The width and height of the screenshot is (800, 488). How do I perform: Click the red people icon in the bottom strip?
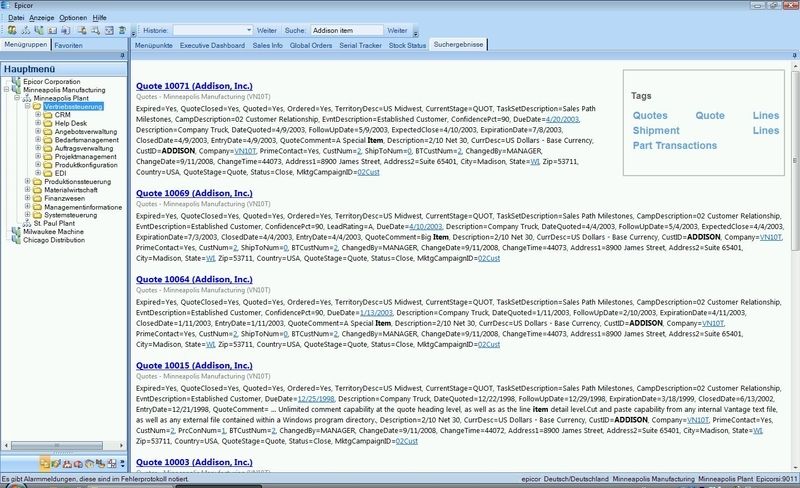67,463
